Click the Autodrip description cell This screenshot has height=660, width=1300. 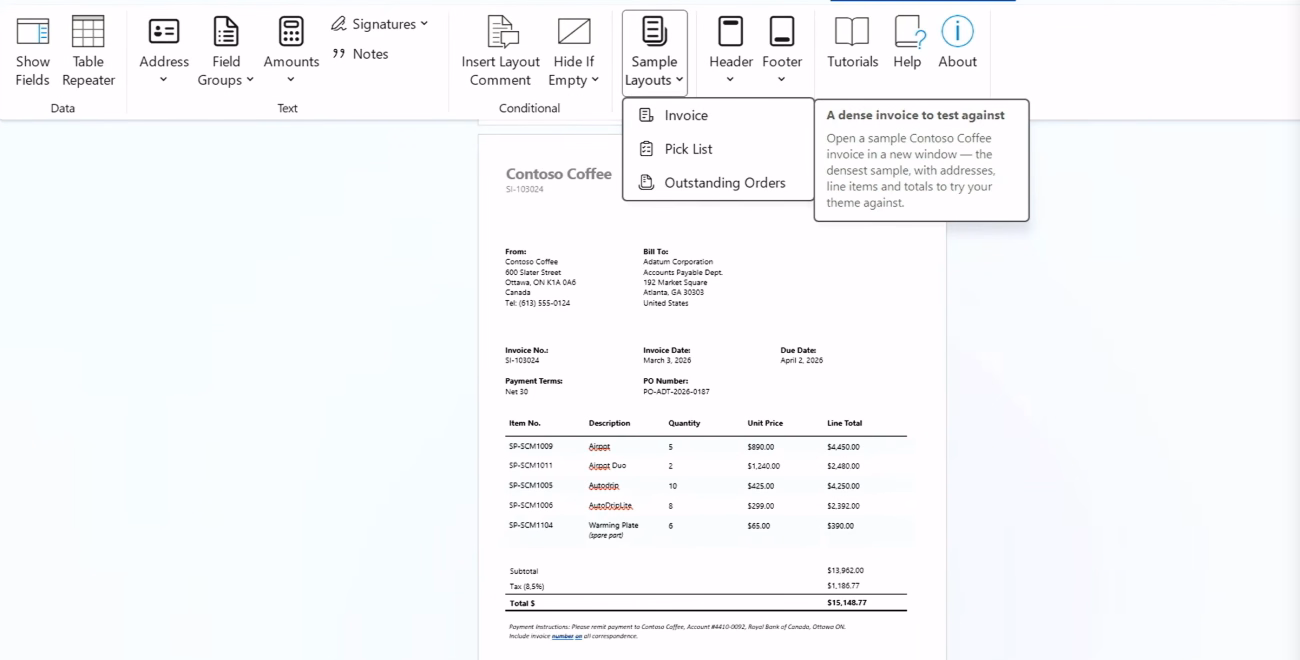pyautogui.click(x=604, y=486)
